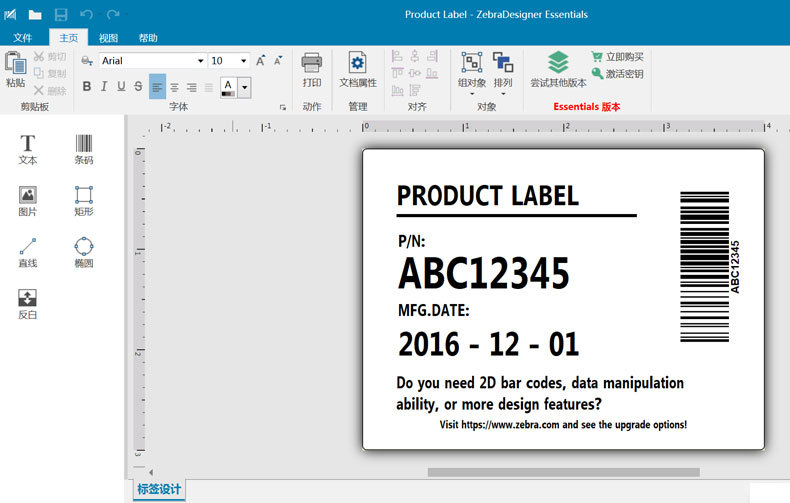
Task: Select the MFG.DATE: label text
Action: click(x=434, y=310)
